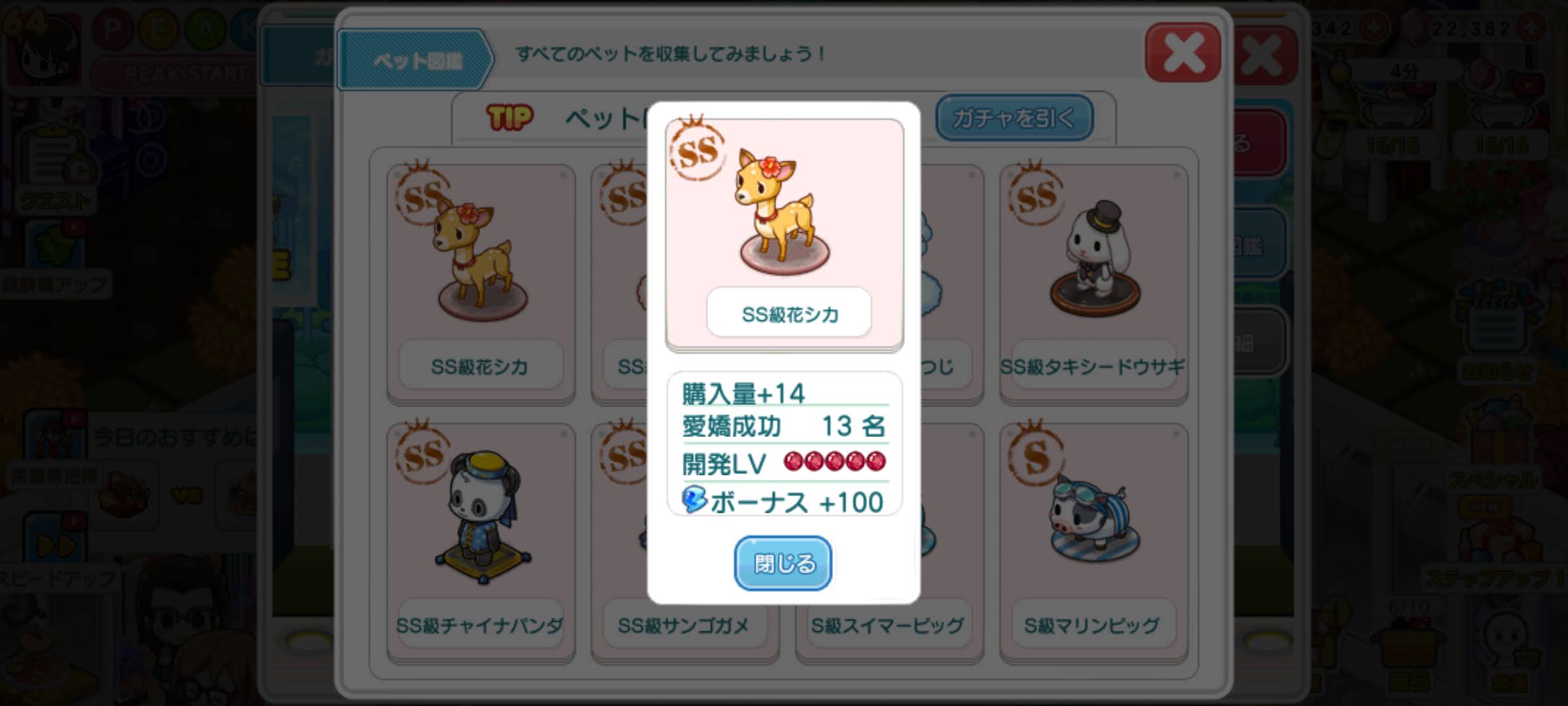
Task: Click the SS級花シカ name label in popup
Action: point(789,314)
